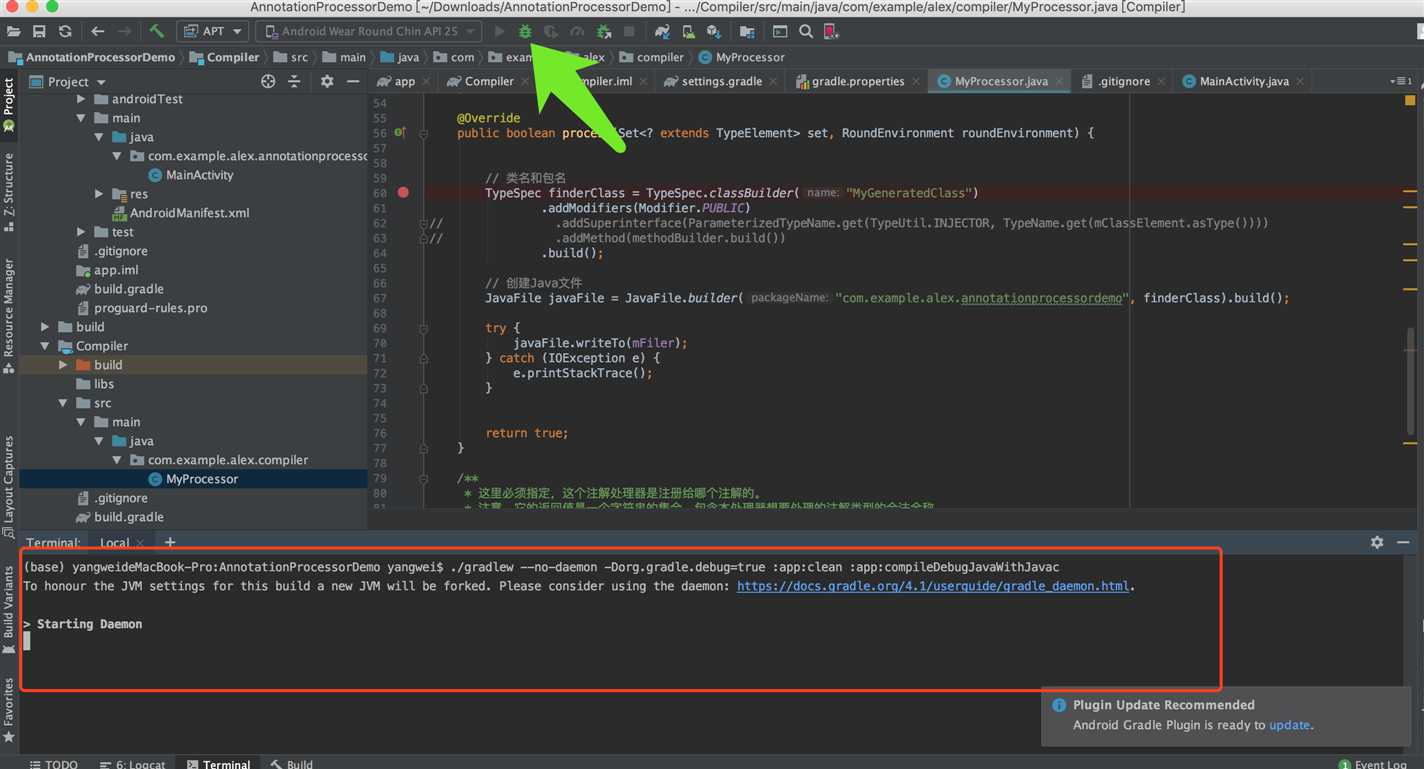Expand the androidTest folder
Image resolution: width=1424 pixels, height=769 pixels.
point(81,99)
